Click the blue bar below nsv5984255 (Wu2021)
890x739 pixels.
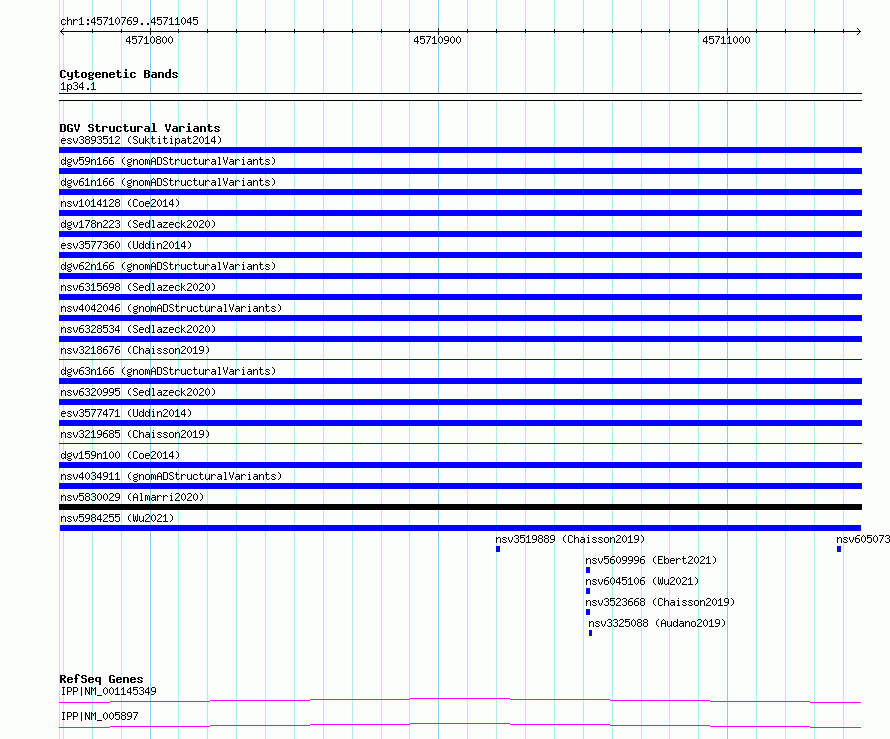pyautogui.click(x=460, y=528)
